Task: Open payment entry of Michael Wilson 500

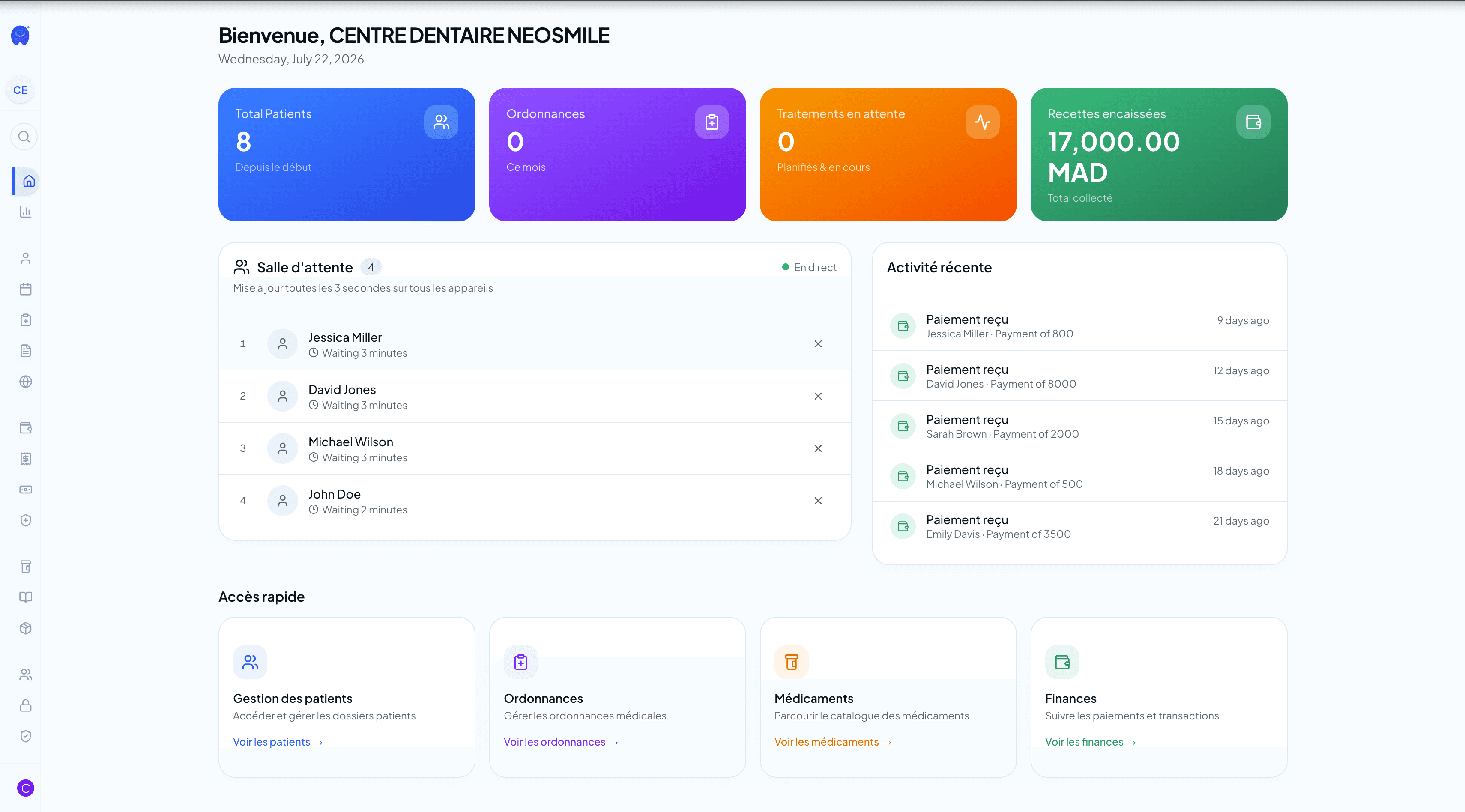Action: tap(1079, 476)
